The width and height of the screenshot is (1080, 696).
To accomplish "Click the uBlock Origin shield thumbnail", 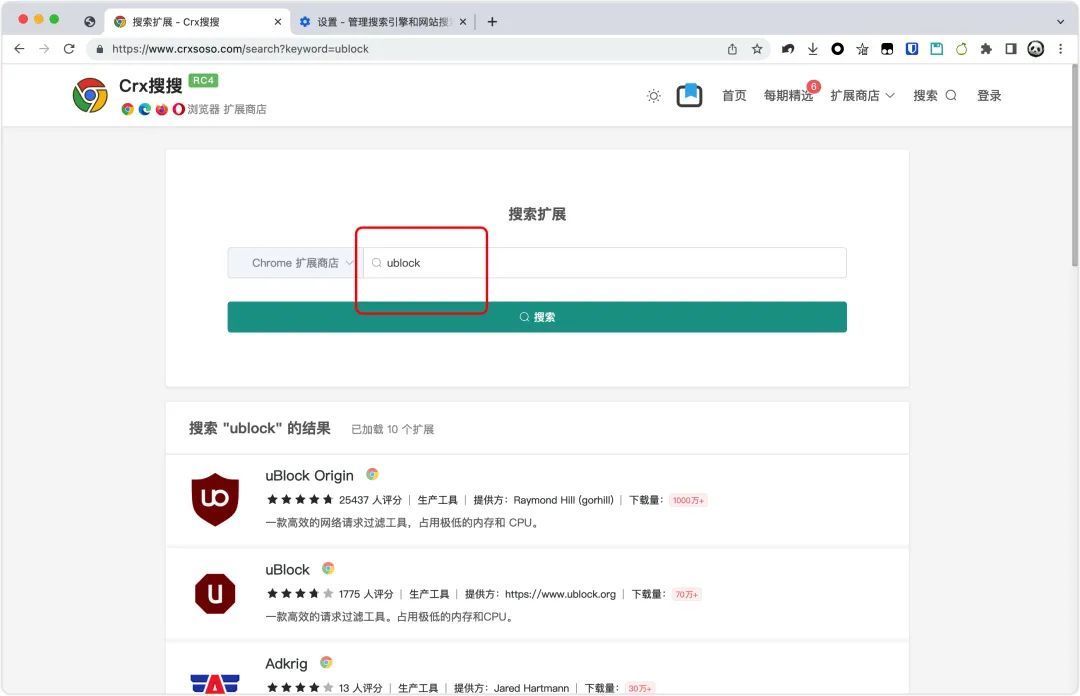I will (x=215, y=500).
